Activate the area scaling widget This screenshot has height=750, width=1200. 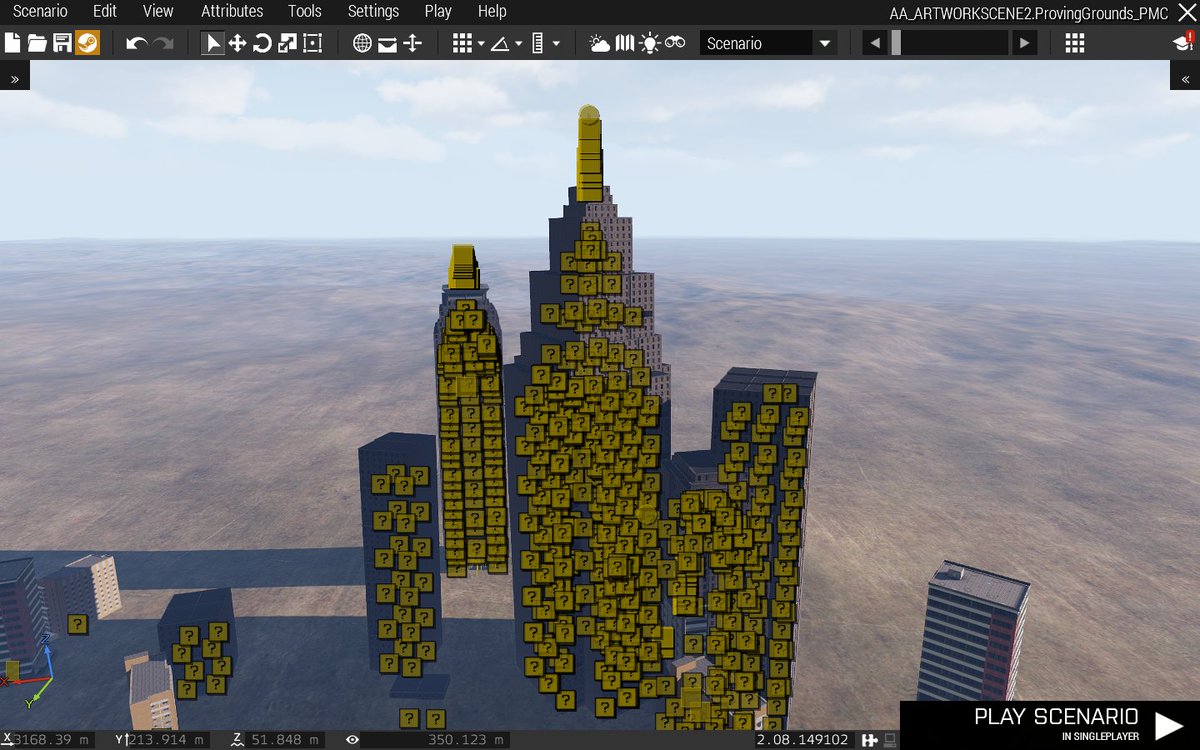point(313,43)
